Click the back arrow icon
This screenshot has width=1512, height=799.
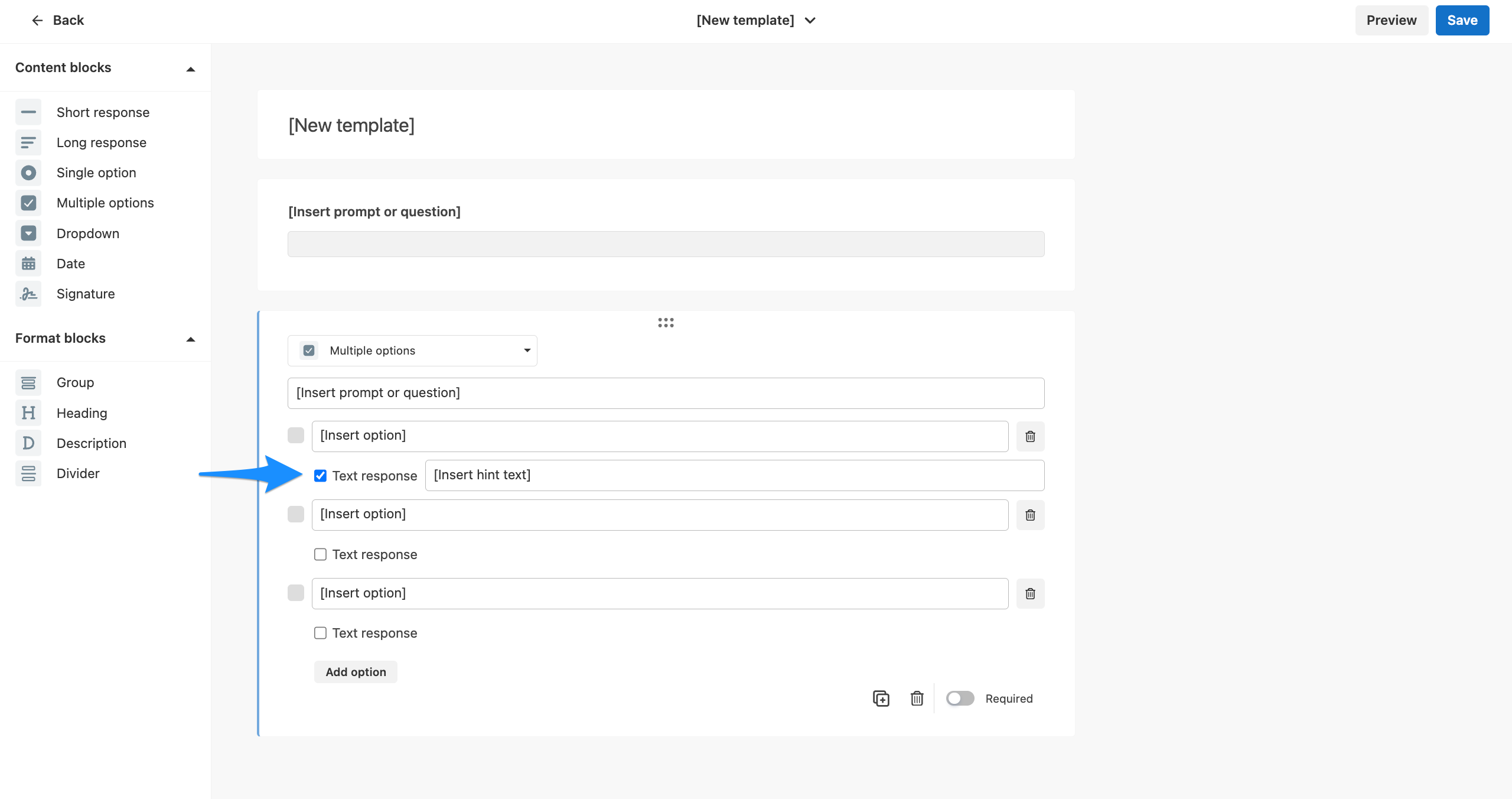point(37,20)
